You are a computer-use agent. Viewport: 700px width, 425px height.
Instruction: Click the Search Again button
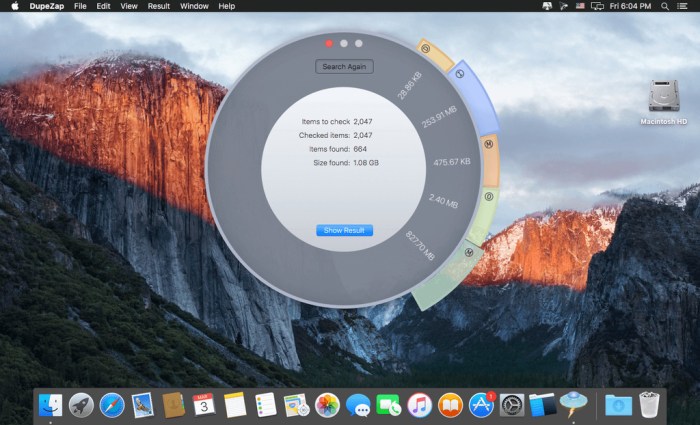(x=344, y=67)
